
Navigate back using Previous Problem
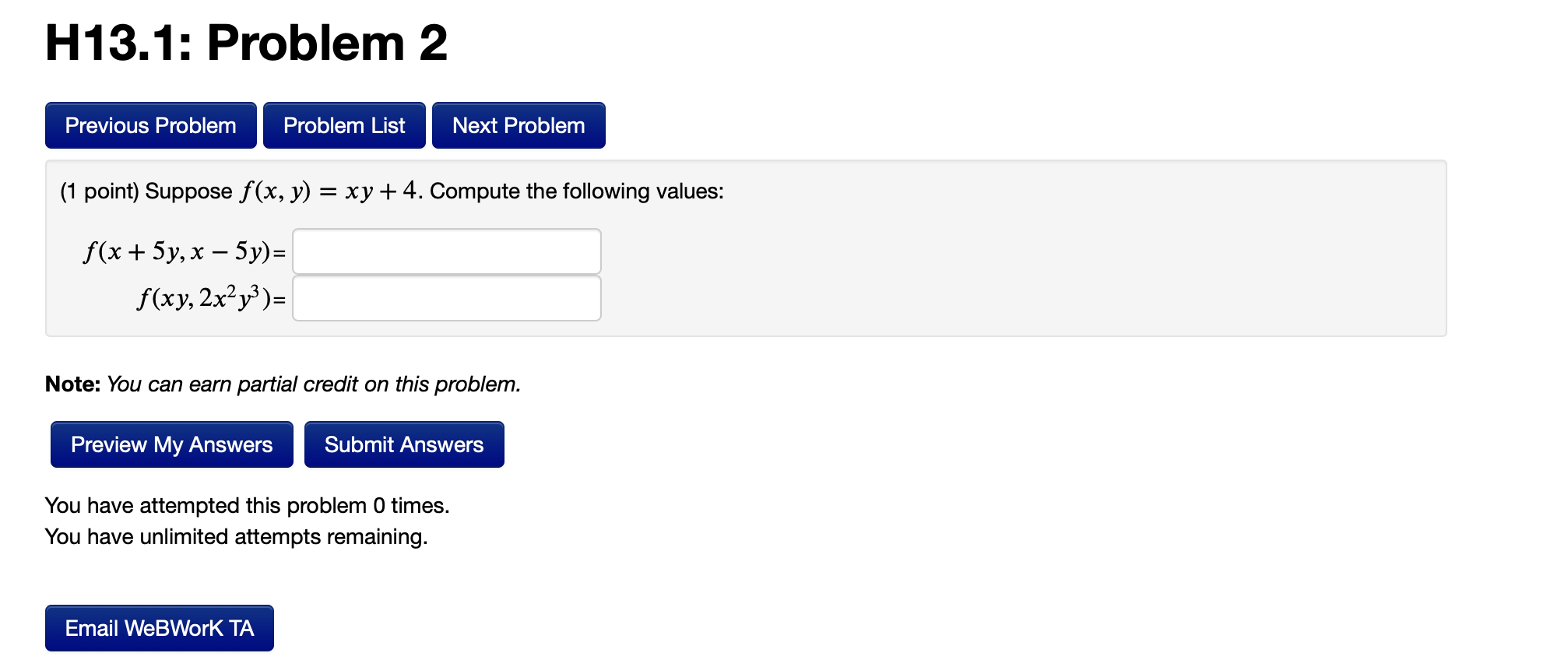(x=150, y=125)
